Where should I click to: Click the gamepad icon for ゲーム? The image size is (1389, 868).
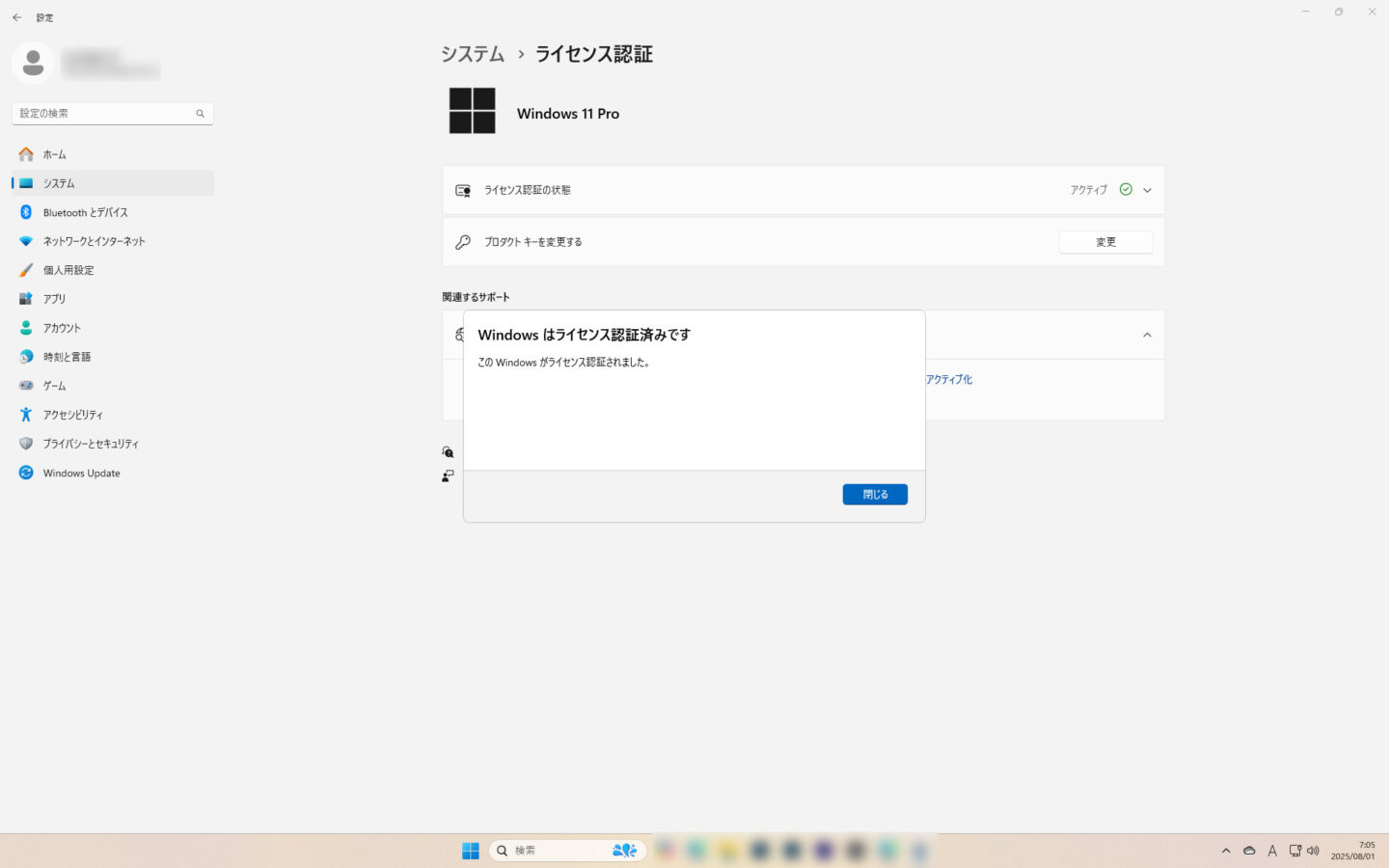pos(26,386)
